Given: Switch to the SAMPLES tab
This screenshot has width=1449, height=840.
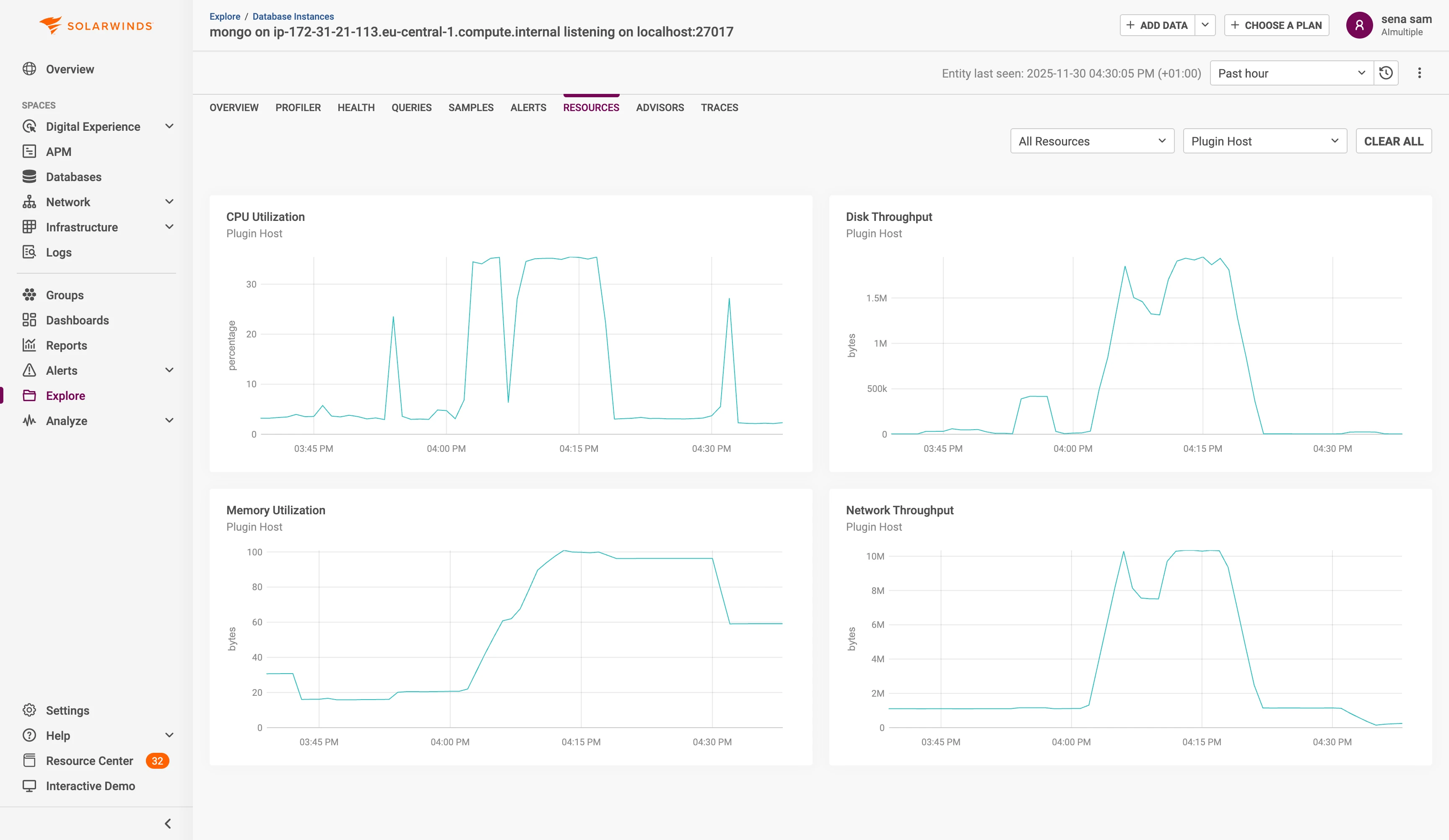Looking at the screenshot, I should coord(471,108).
